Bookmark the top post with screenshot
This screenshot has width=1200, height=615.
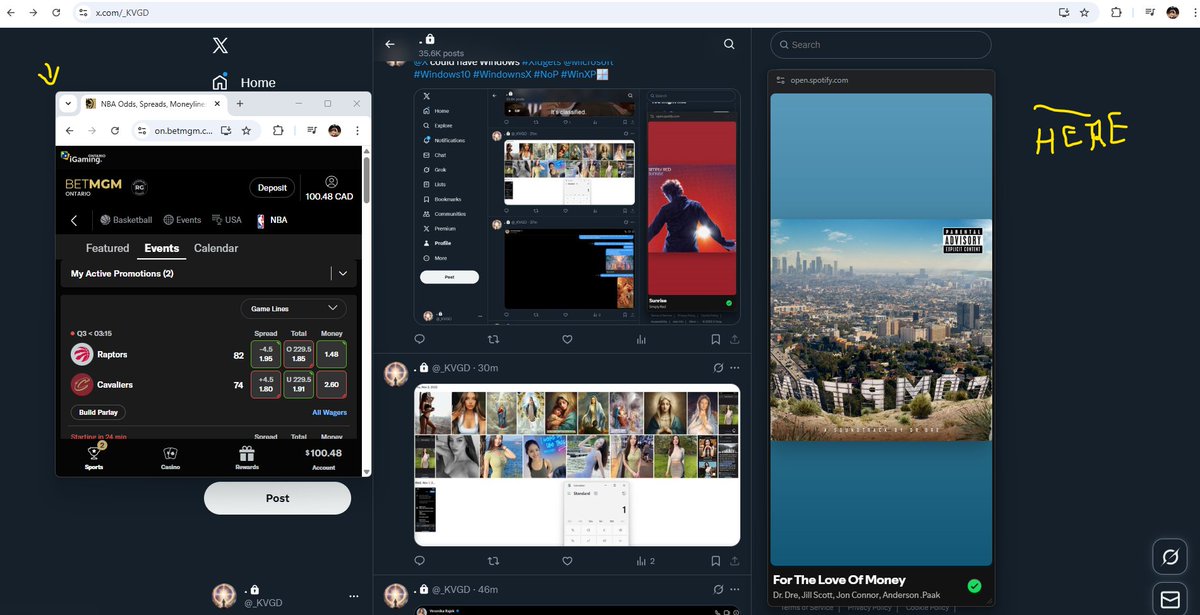click(716, 339)
